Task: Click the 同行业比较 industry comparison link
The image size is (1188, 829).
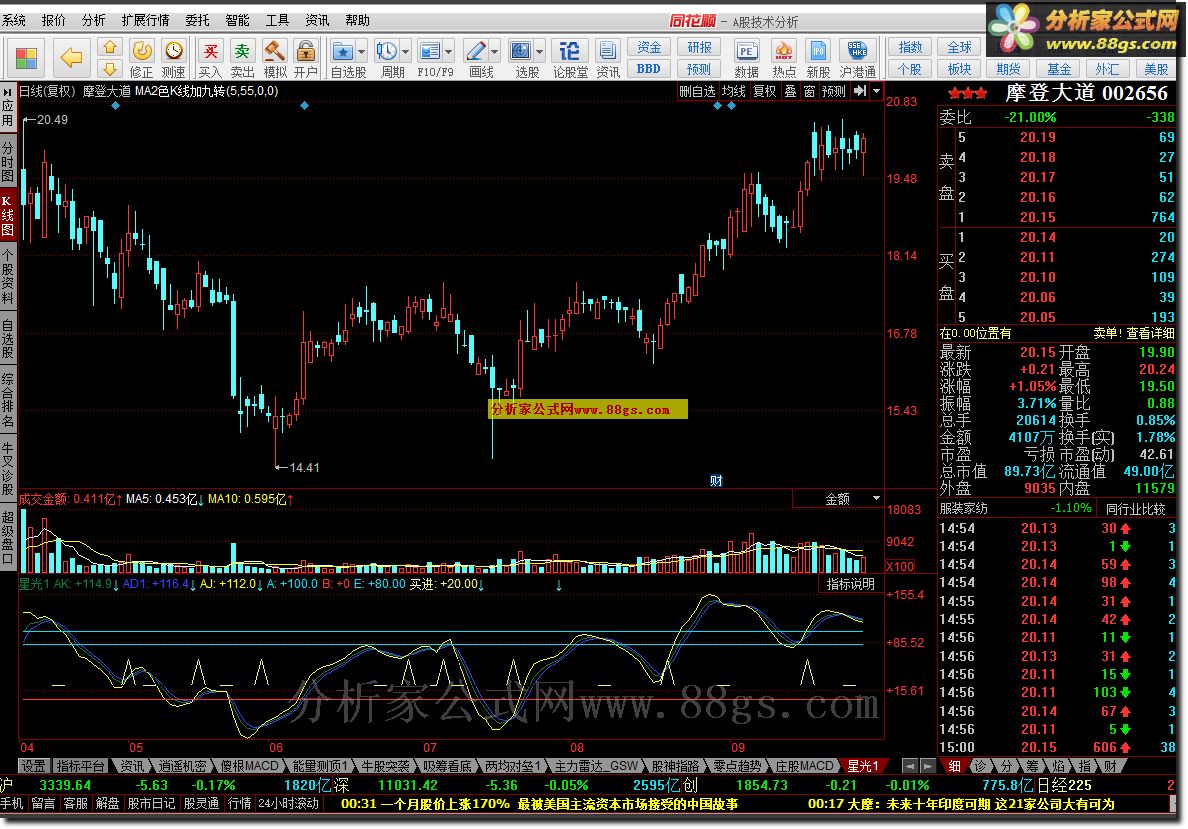Action: 1135,508
